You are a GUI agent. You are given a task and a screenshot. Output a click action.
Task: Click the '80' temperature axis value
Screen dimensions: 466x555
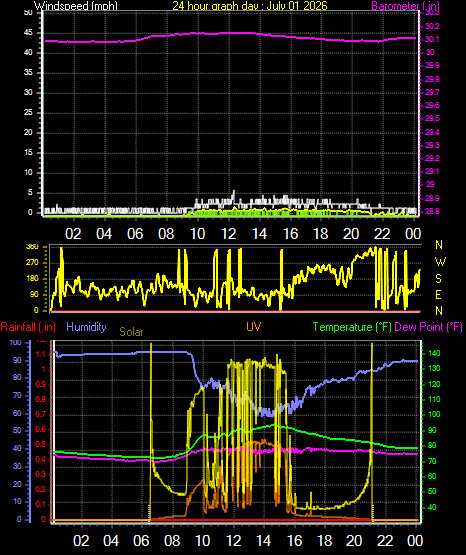[432, 445]
